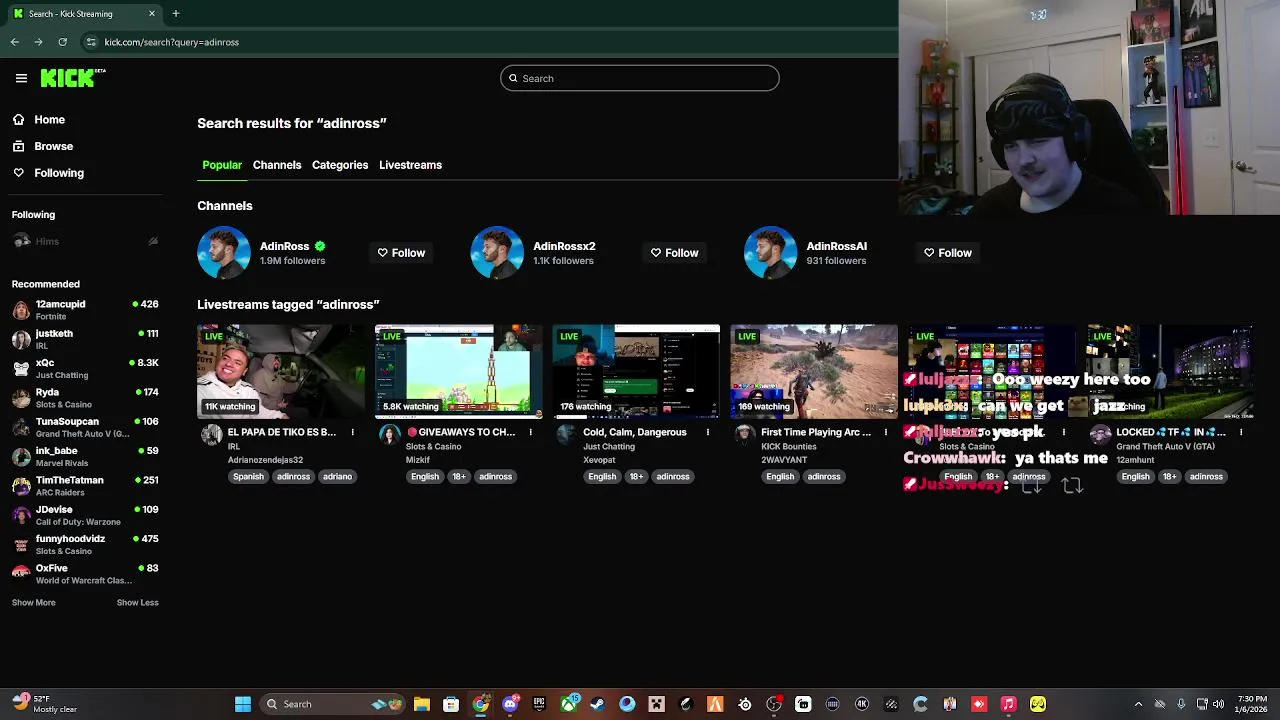This screenshot has width=1280, height=720.
Task: Open TunaSoupcan recommended channel
Action: point(85,427)
